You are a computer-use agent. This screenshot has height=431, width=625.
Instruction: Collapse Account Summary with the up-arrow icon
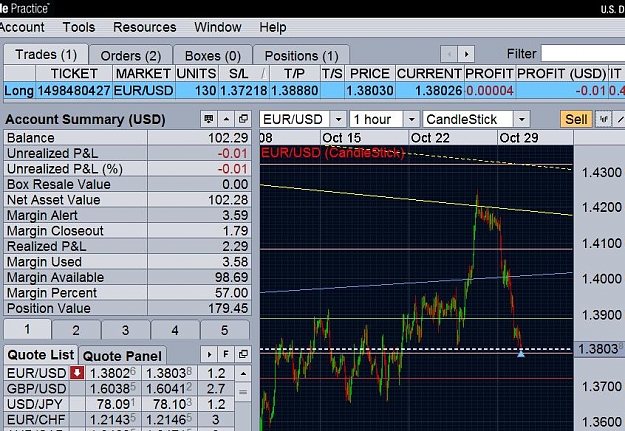(x=226, y=119)
